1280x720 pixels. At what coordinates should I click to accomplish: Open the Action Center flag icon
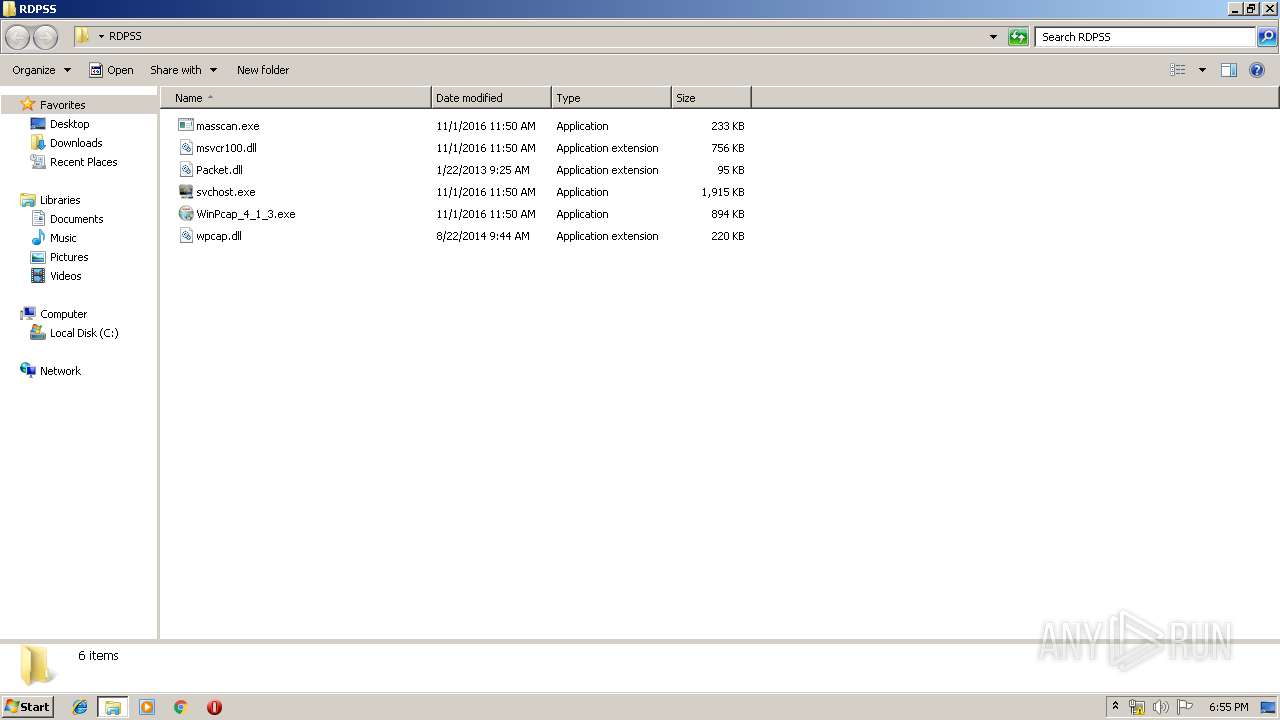pyautogui.click(x=1185, y=707)
